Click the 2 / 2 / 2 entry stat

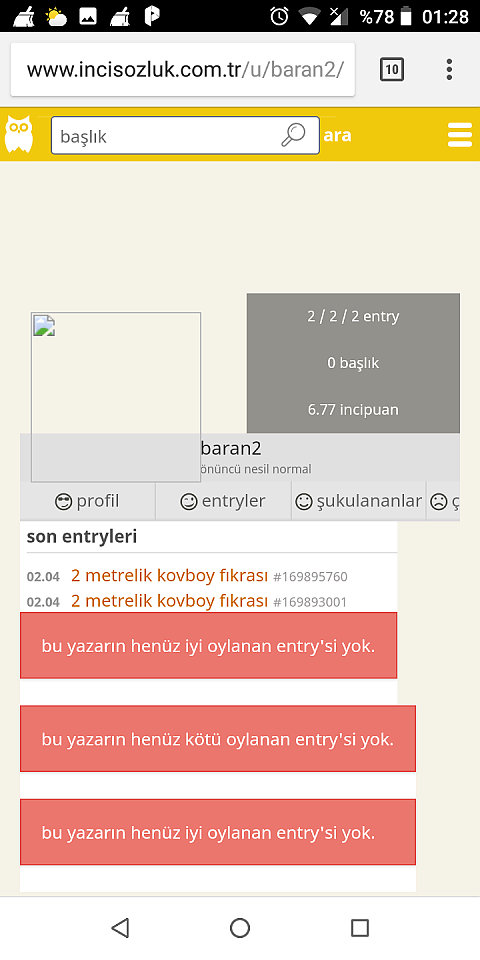353,317
